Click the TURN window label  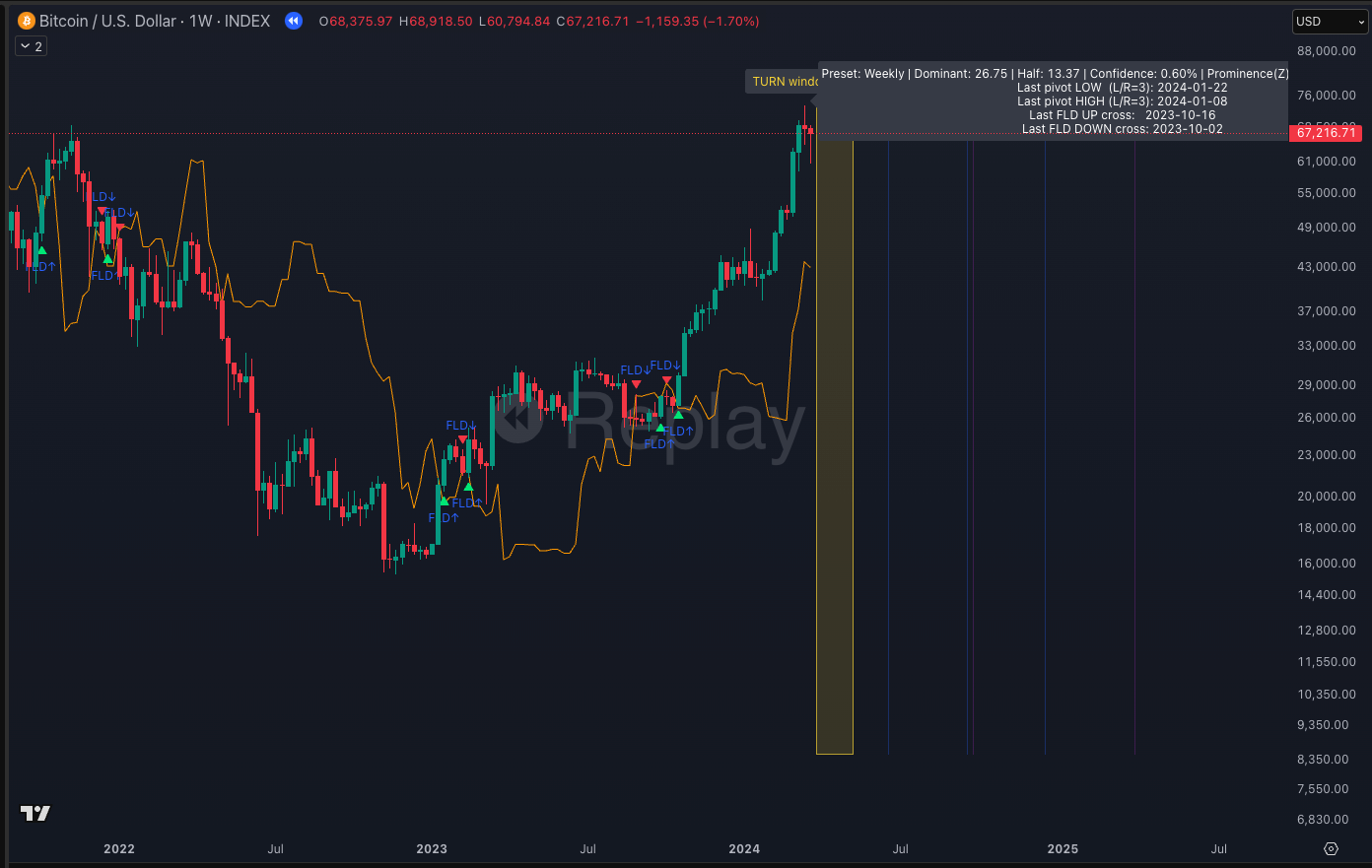(x=784, y=82)
